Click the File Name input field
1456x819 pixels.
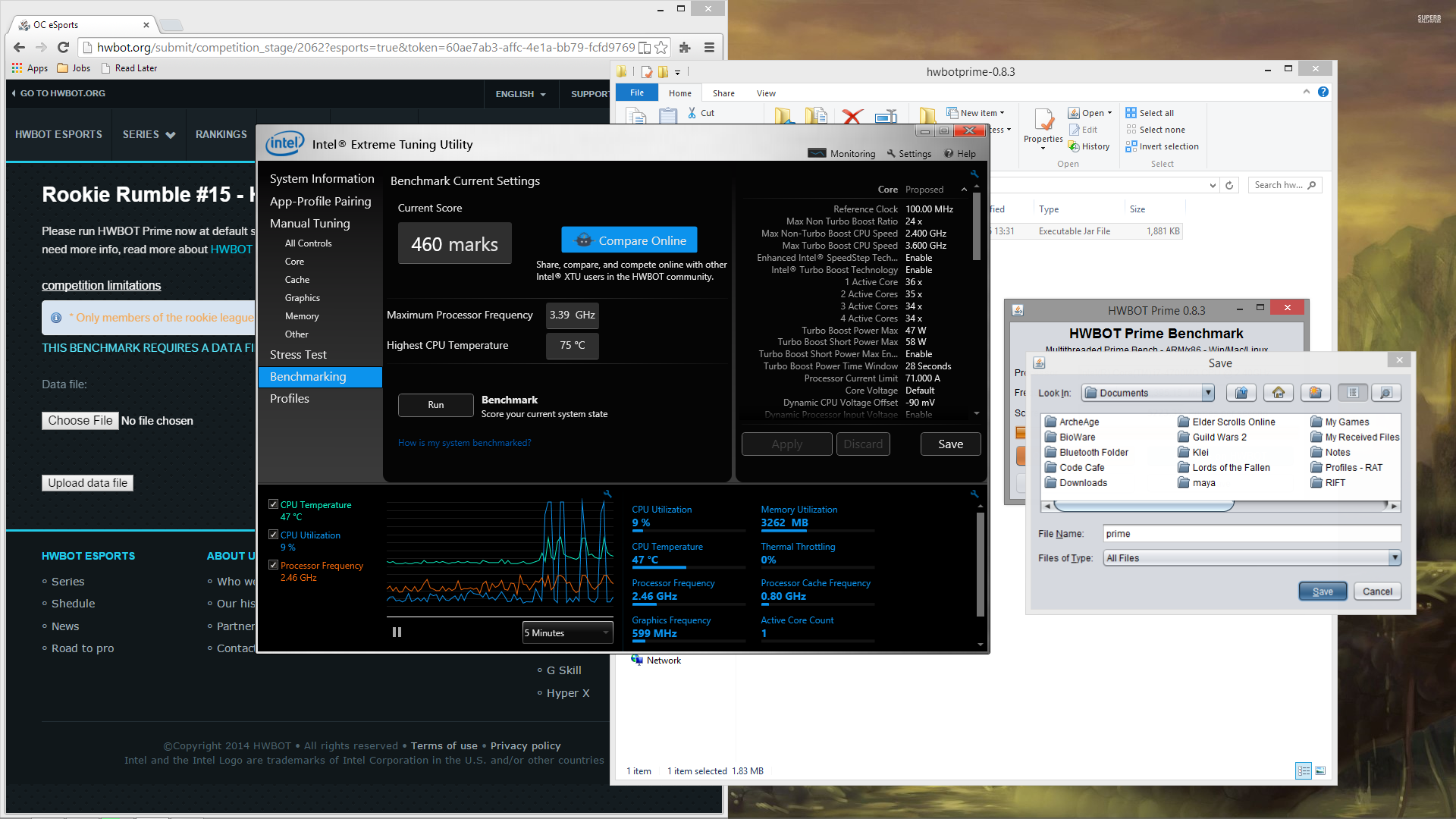click(x=1251, y=533)
